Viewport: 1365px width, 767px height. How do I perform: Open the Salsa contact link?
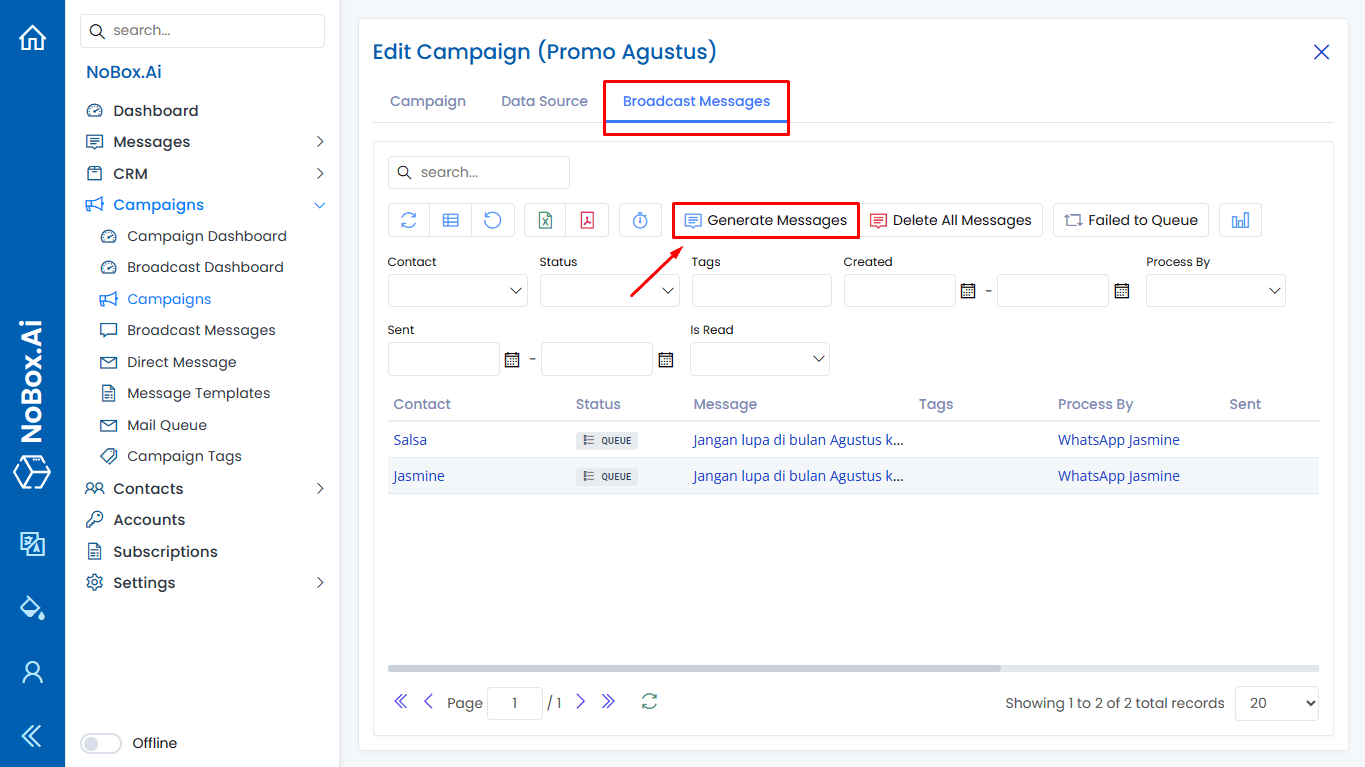coord(410,439)
